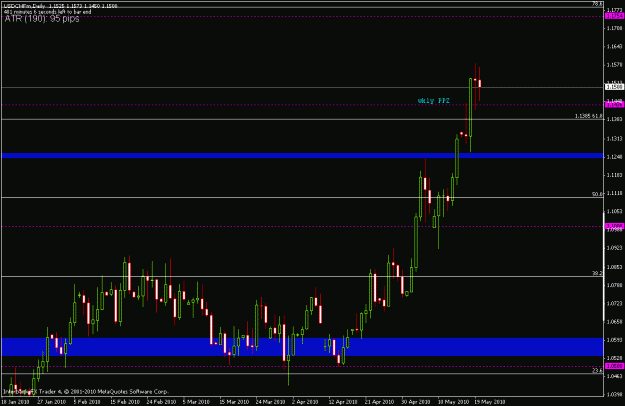Click the 1.0723 price axis value
Image resolution: width=625 pixels, height=406 pixels.
pos(614,304)
